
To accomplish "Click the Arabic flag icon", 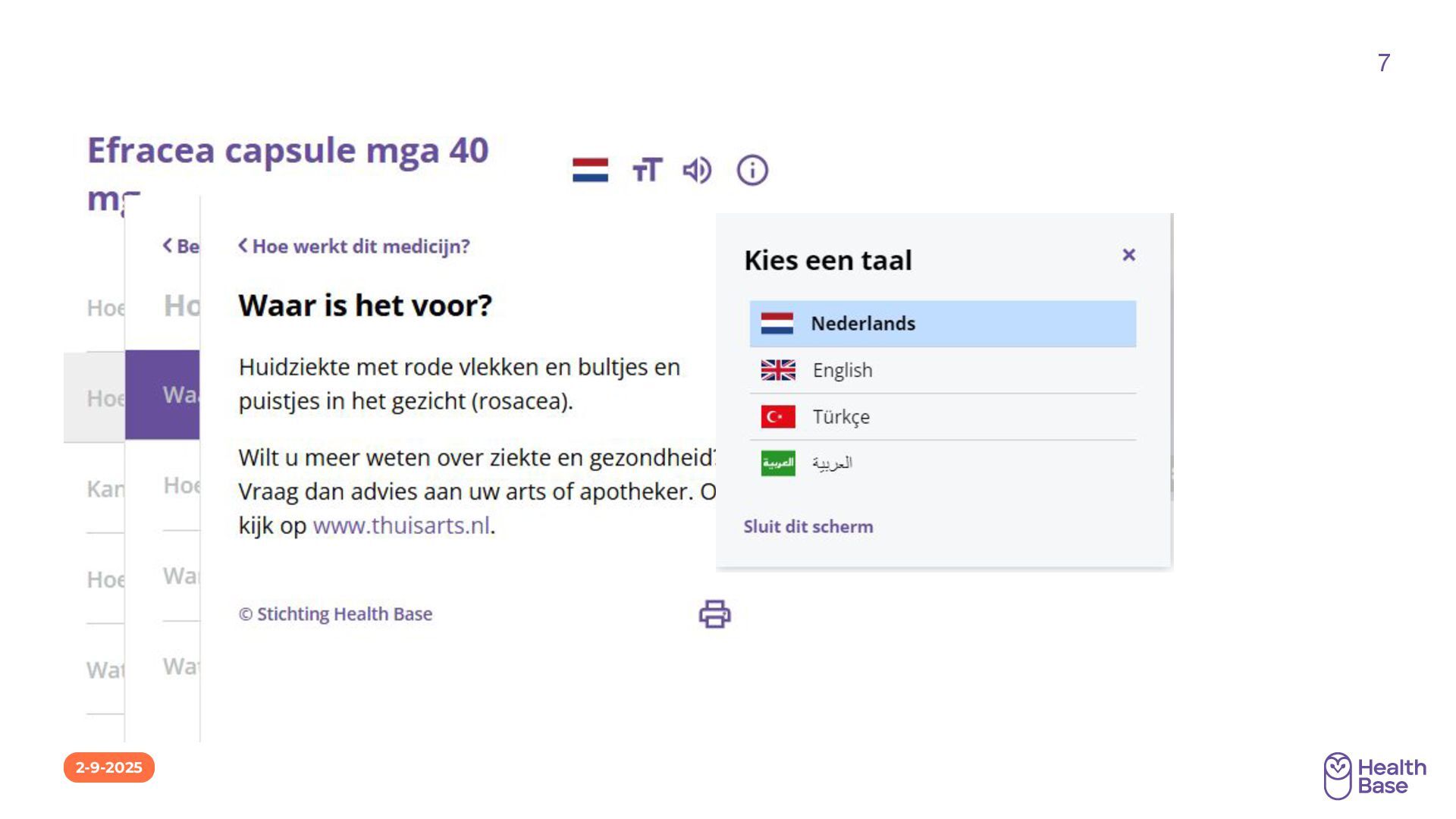I will [x=778, y=463].
